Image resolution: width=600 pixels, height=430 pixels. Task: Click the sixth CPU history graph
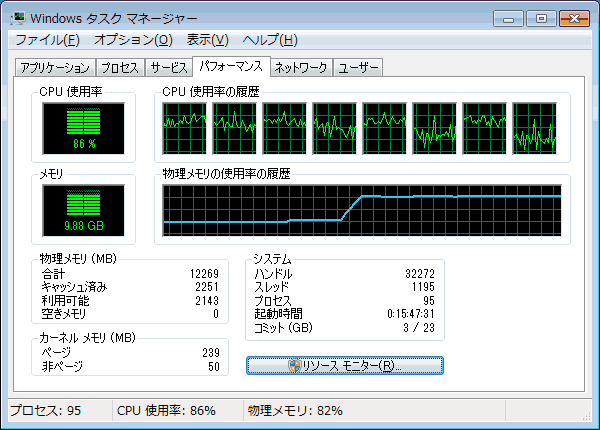click(x=434, y=129)
